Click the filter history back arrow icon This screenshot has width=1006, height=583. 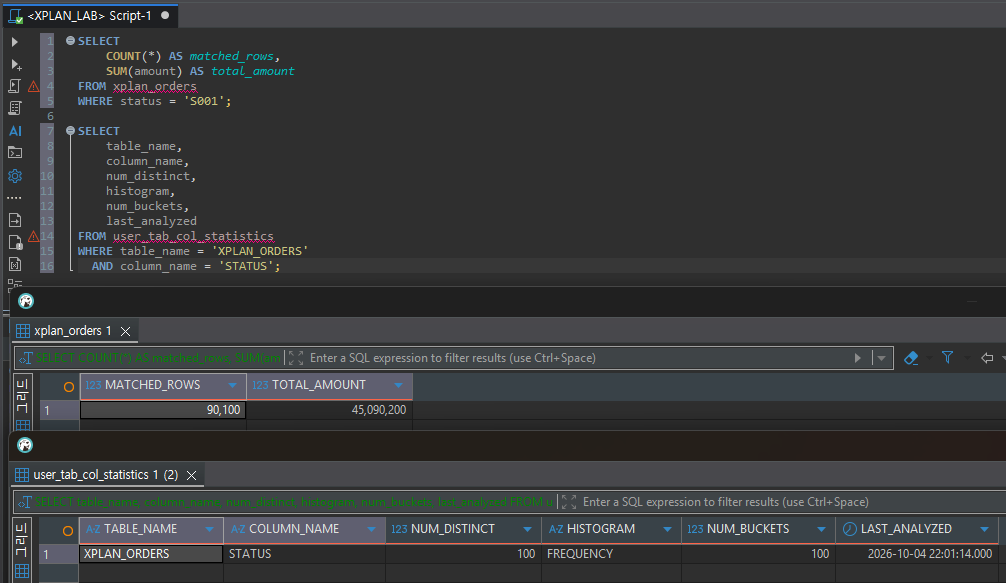click(987, 358)
